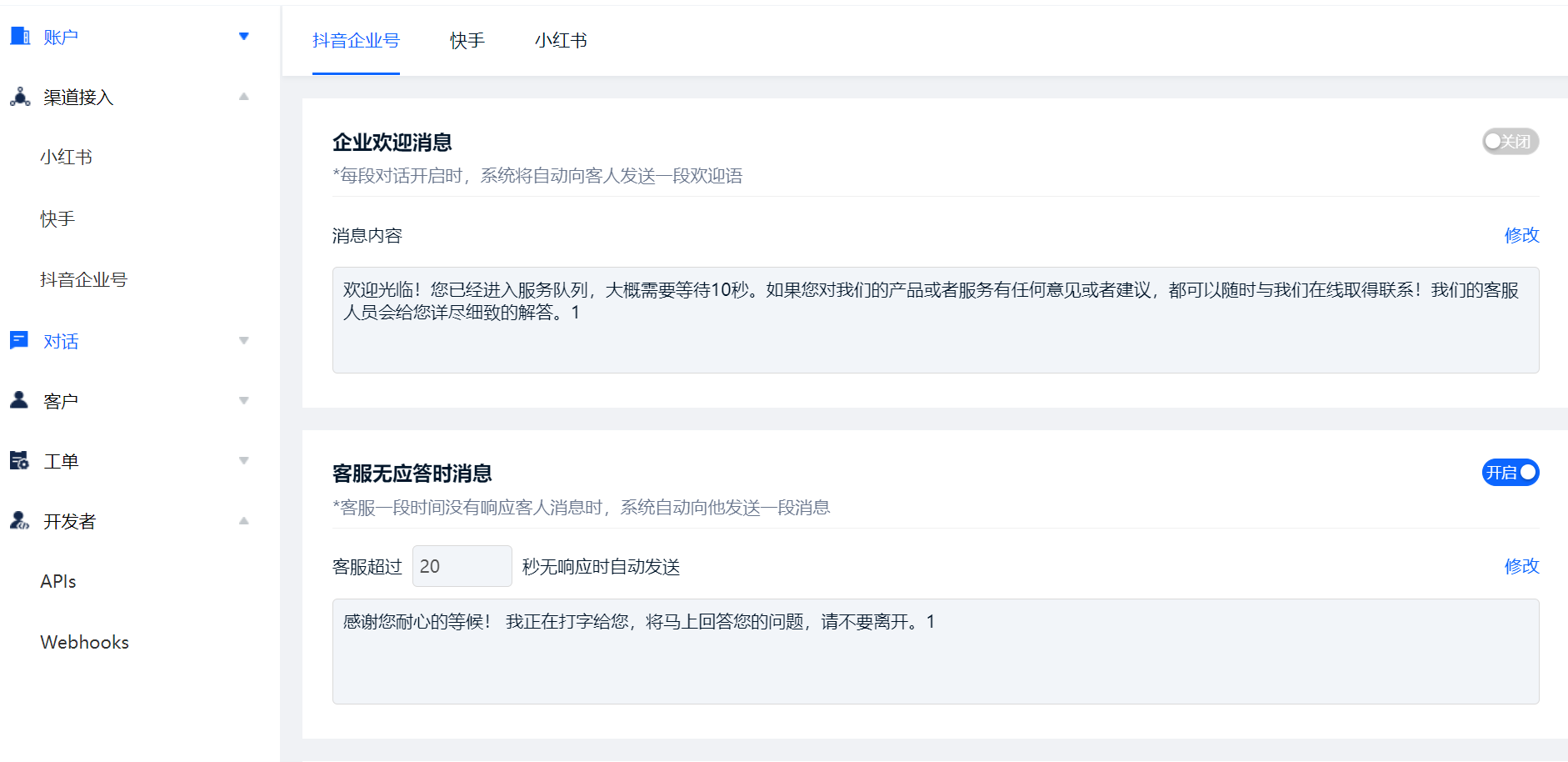Expand the 对话 menu arrow

[x=244, y=340]
